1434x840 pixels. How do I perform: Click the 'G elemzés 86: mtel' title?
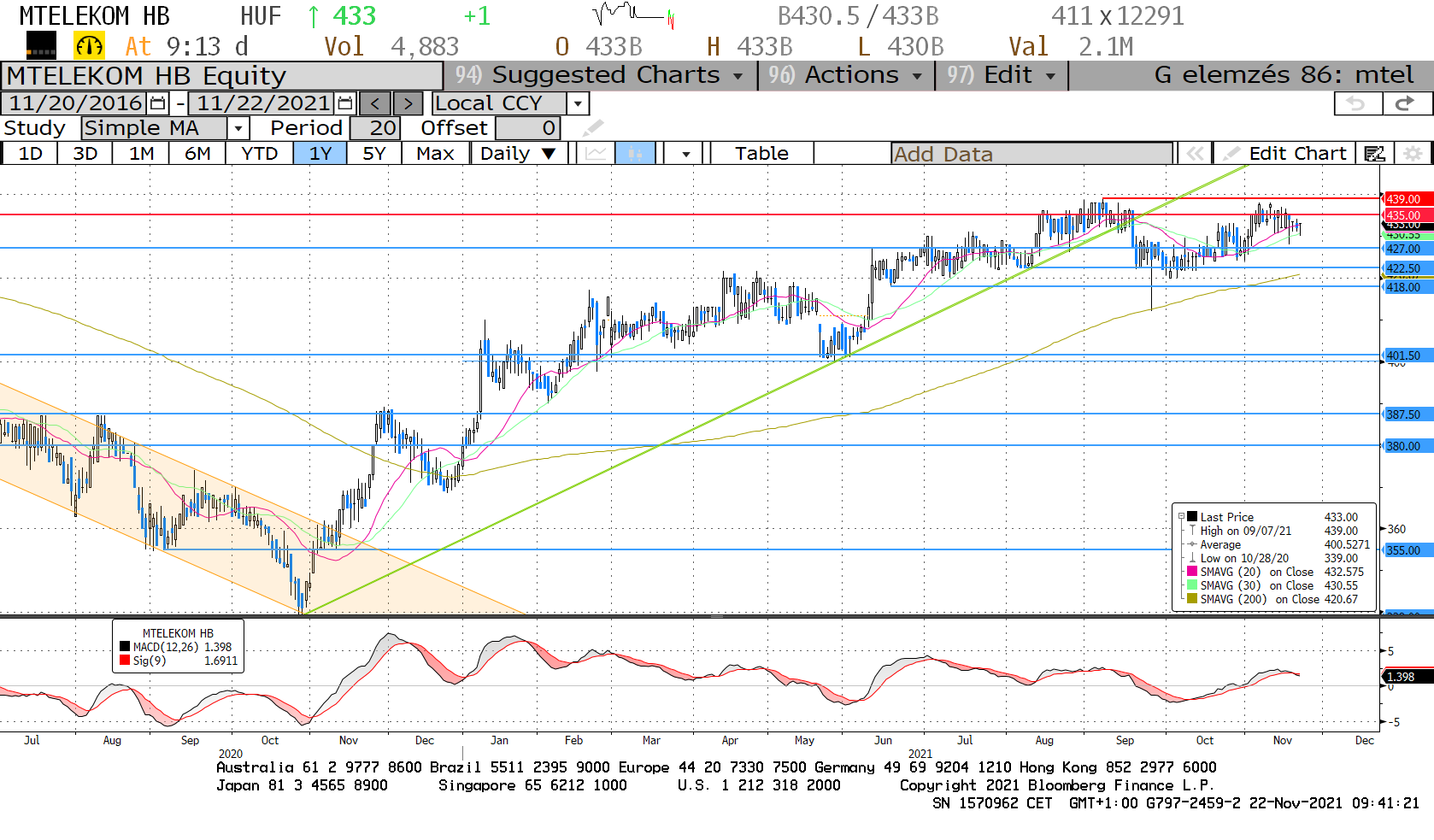tap(1284, 75)
